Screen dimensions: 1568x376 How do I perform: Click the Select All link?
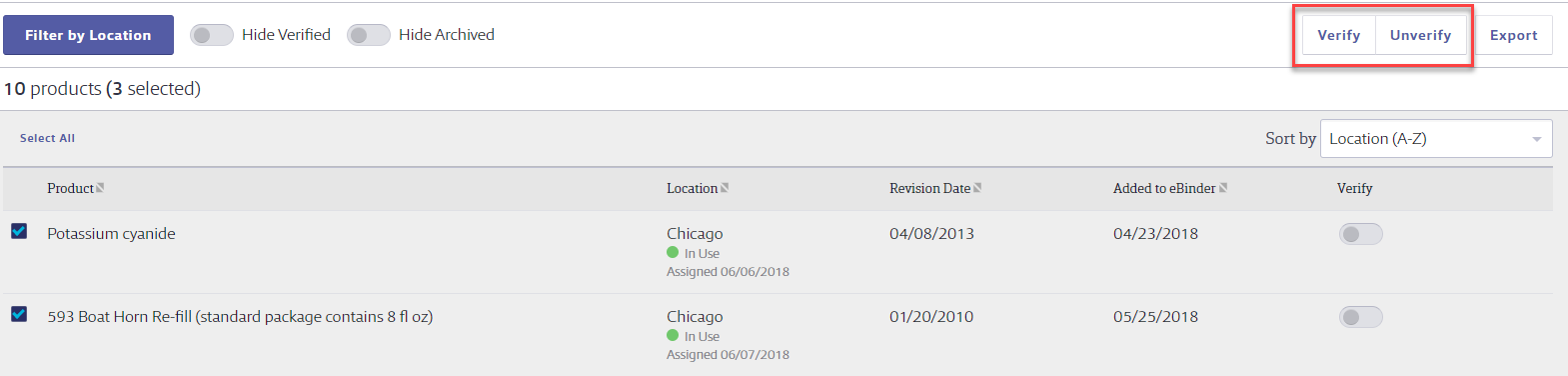(x=47, y=138)
